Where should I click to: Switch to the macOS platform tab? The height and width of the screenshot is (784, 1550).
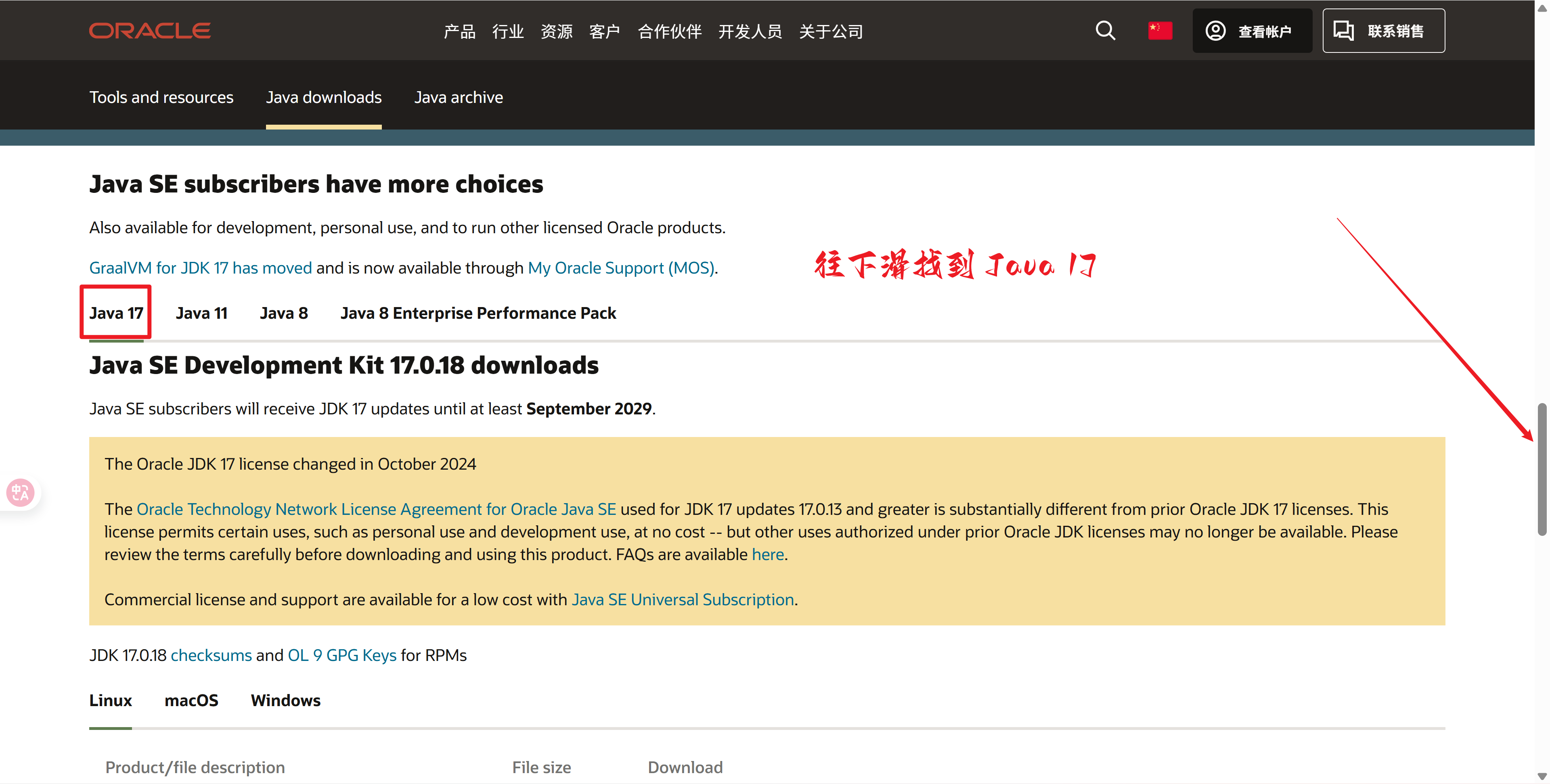[191, 700]
